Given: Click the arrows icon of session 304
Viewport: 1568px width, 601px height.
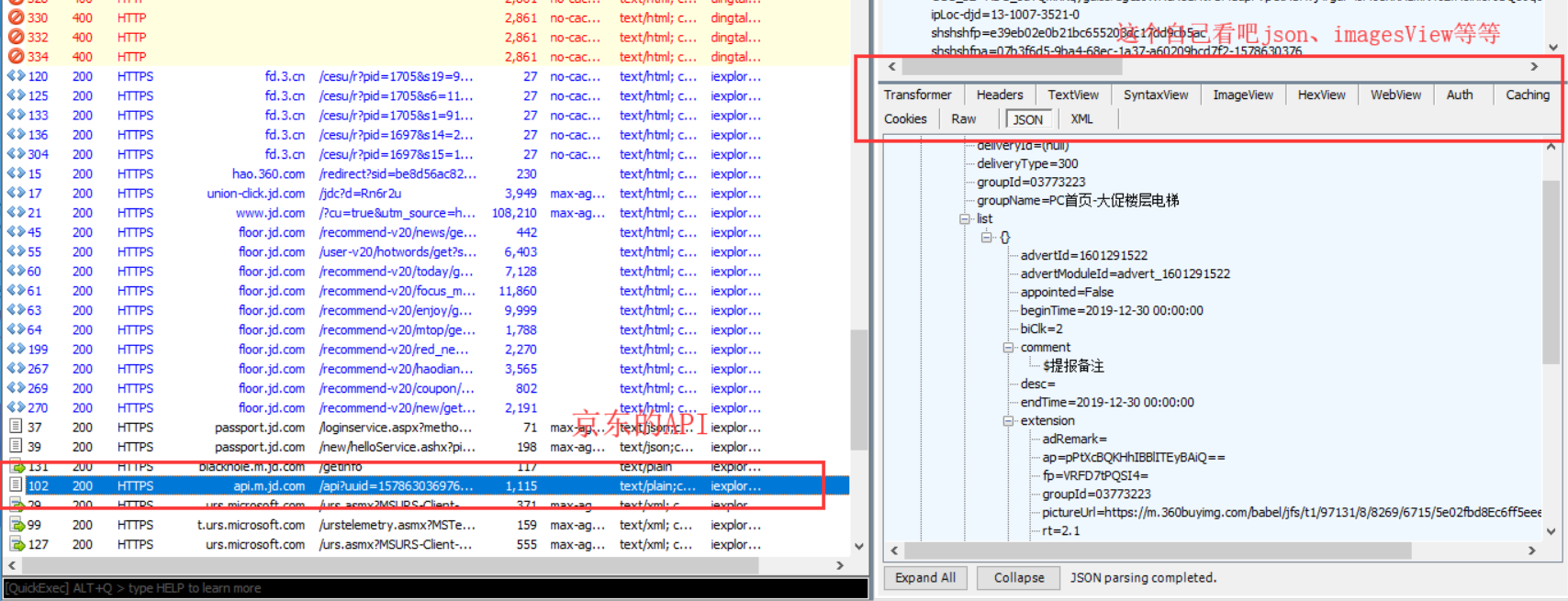Looking at the screenshot, I should (16, 154).
